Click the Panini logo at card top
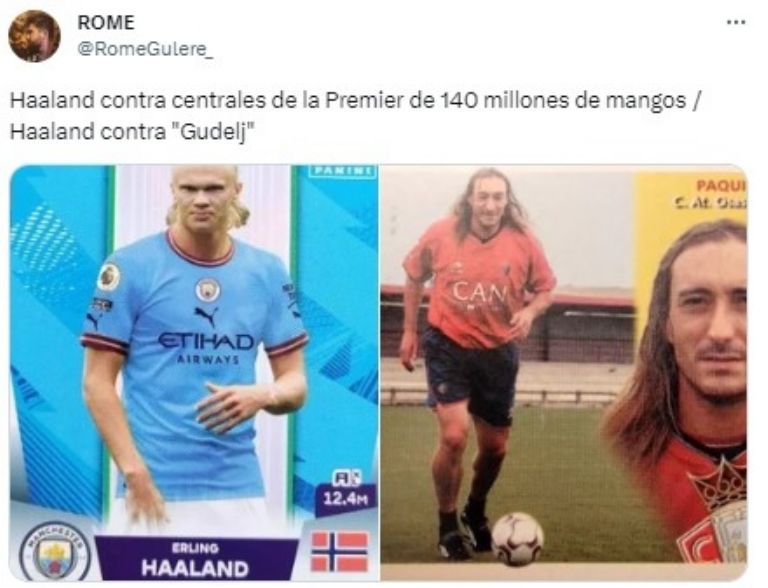The width and height of the screenshot is (768, 588). click(x=342, y=171)
